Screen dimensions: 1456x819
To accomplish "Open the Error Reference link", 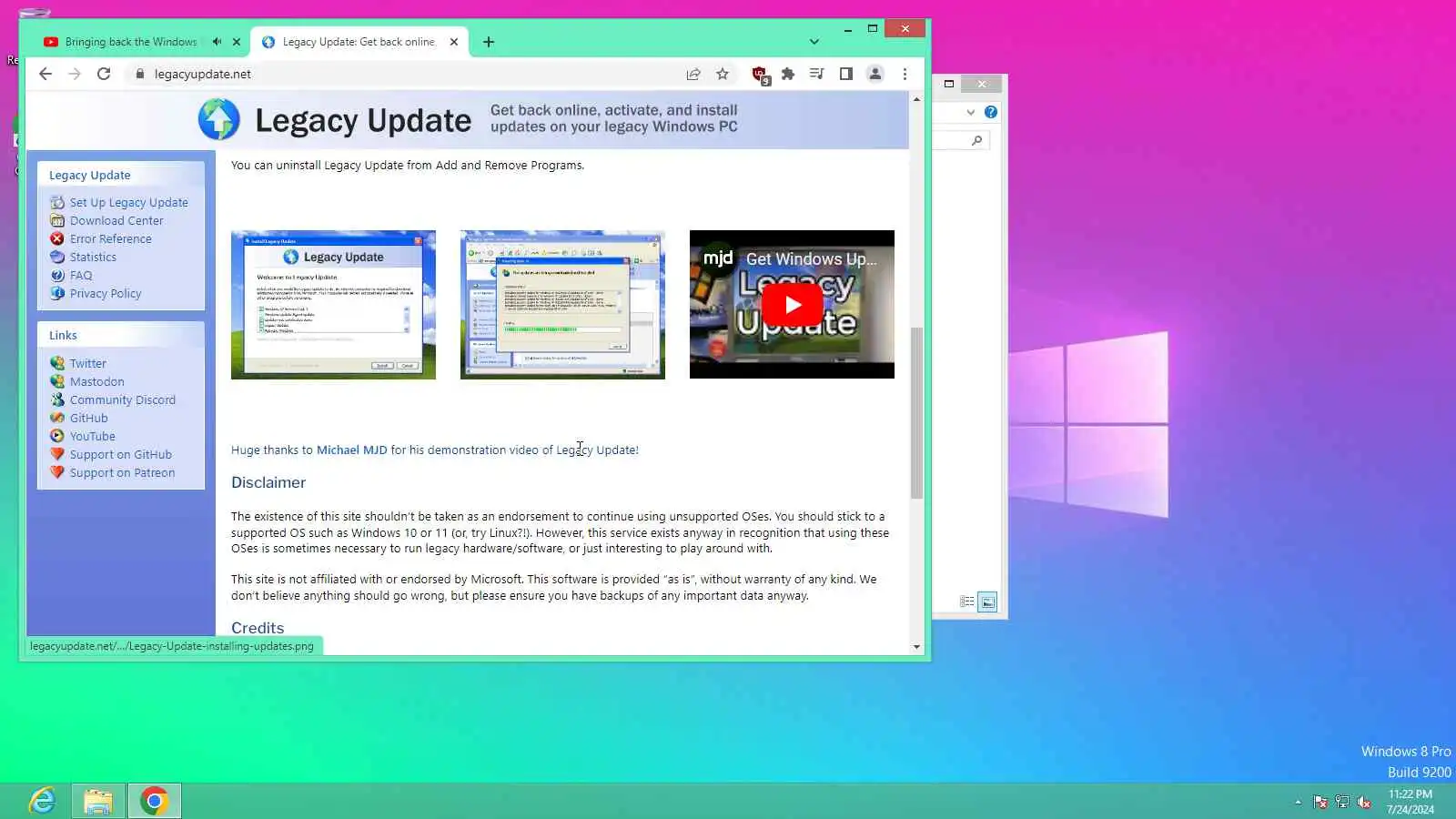I will pyautogui.click(x=110, y=239).
